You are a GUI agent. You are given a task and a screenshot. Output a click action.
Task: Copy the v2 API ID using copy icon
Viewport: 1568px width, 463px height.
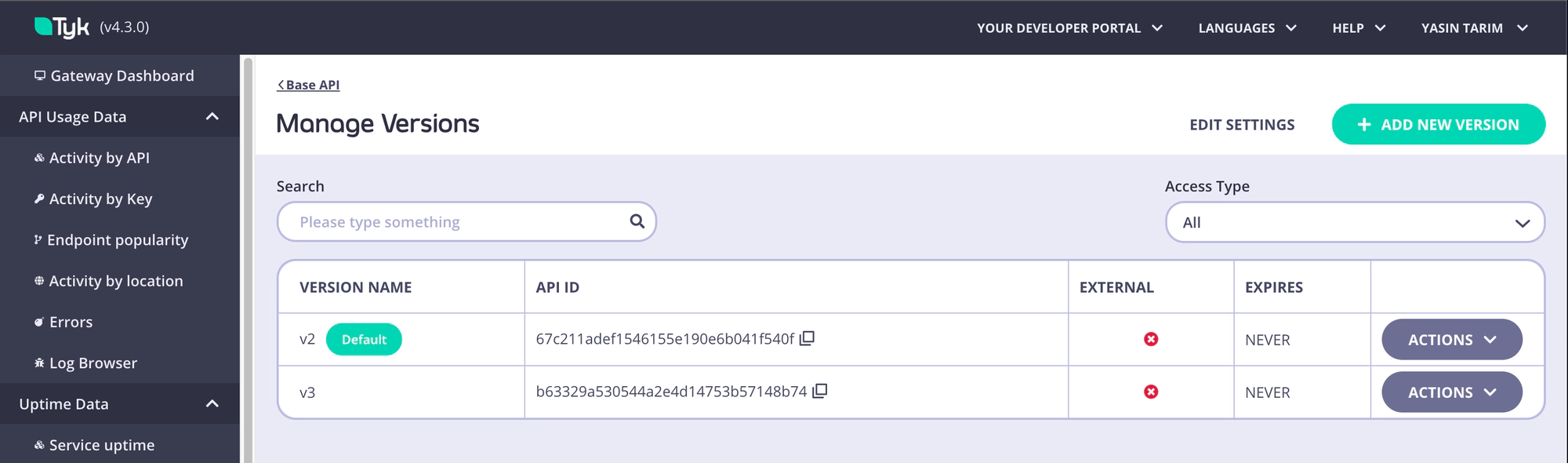click(x=808, y=338)
